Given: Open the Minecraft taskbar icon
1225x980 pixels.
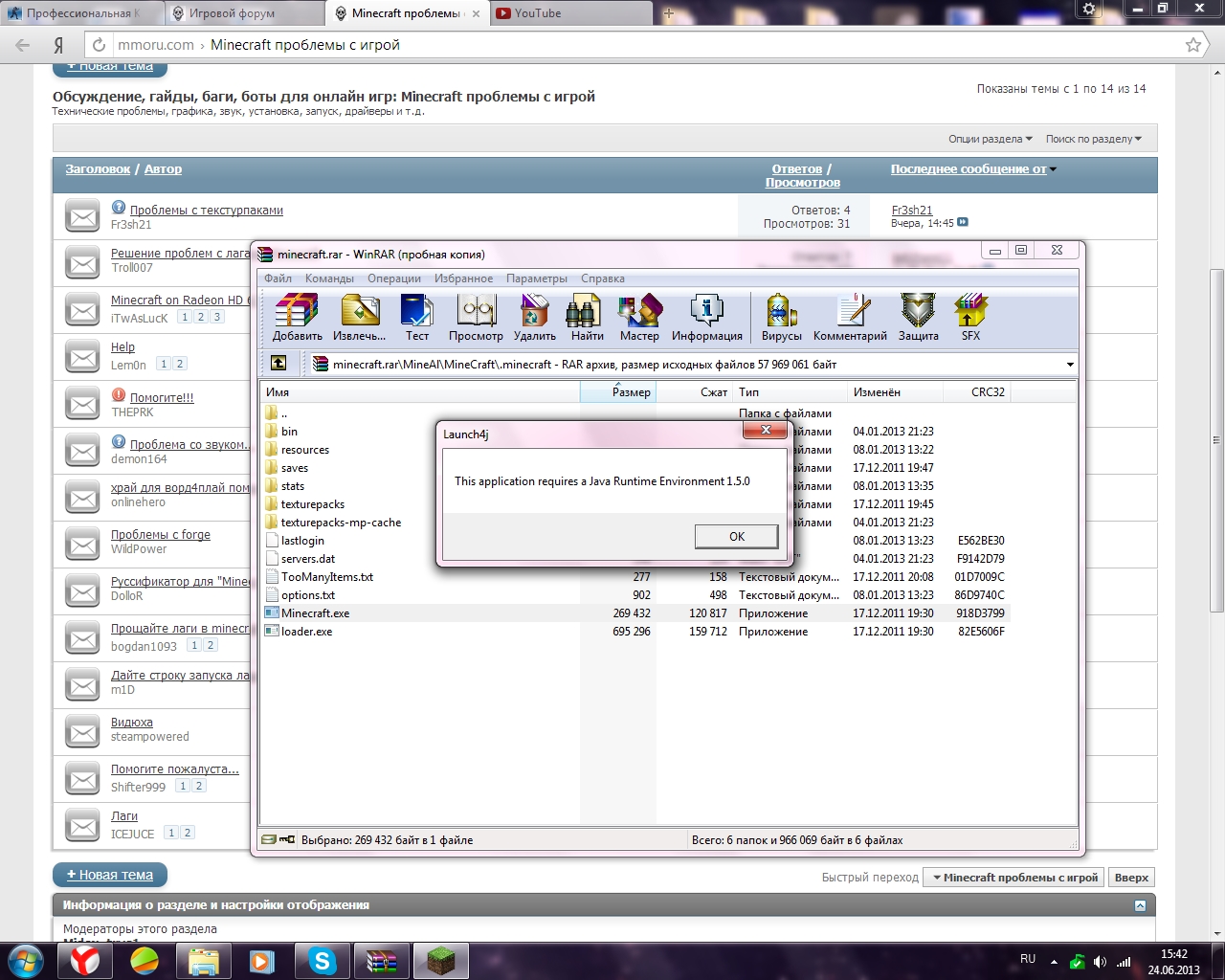Looking at the screenshot, I should 441,960.
